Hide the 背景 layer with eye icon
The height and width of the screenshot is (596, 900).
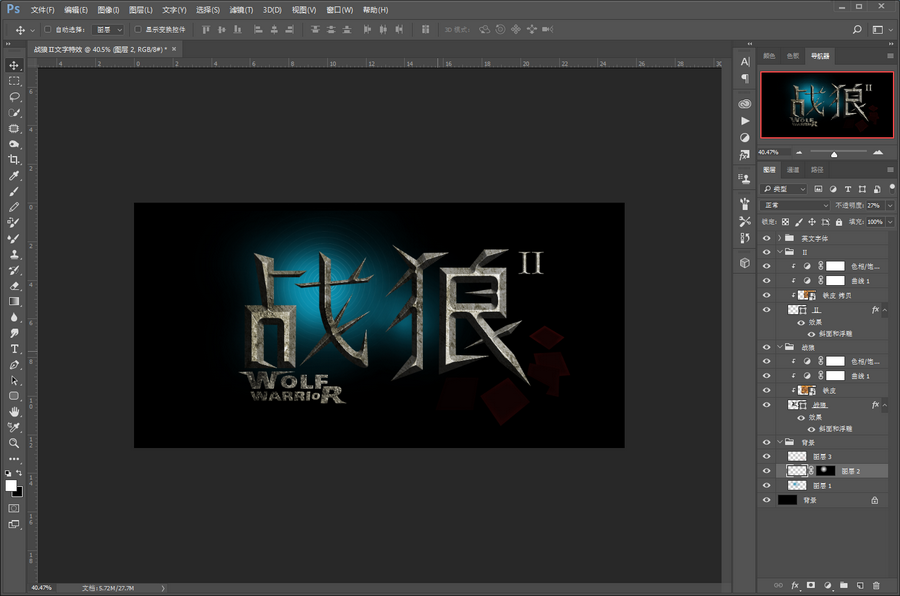point(767,500)
